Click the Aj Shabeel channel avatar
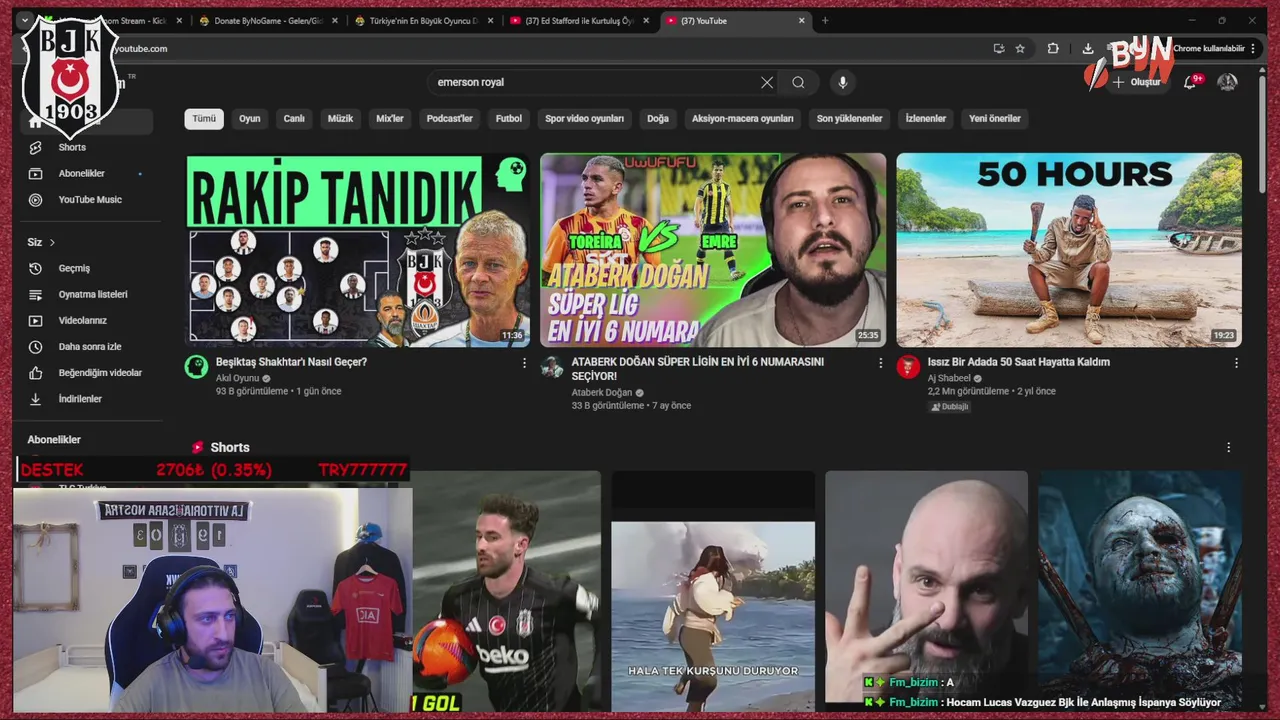Screen dimensions: 1280x720 tap(908, 366)
